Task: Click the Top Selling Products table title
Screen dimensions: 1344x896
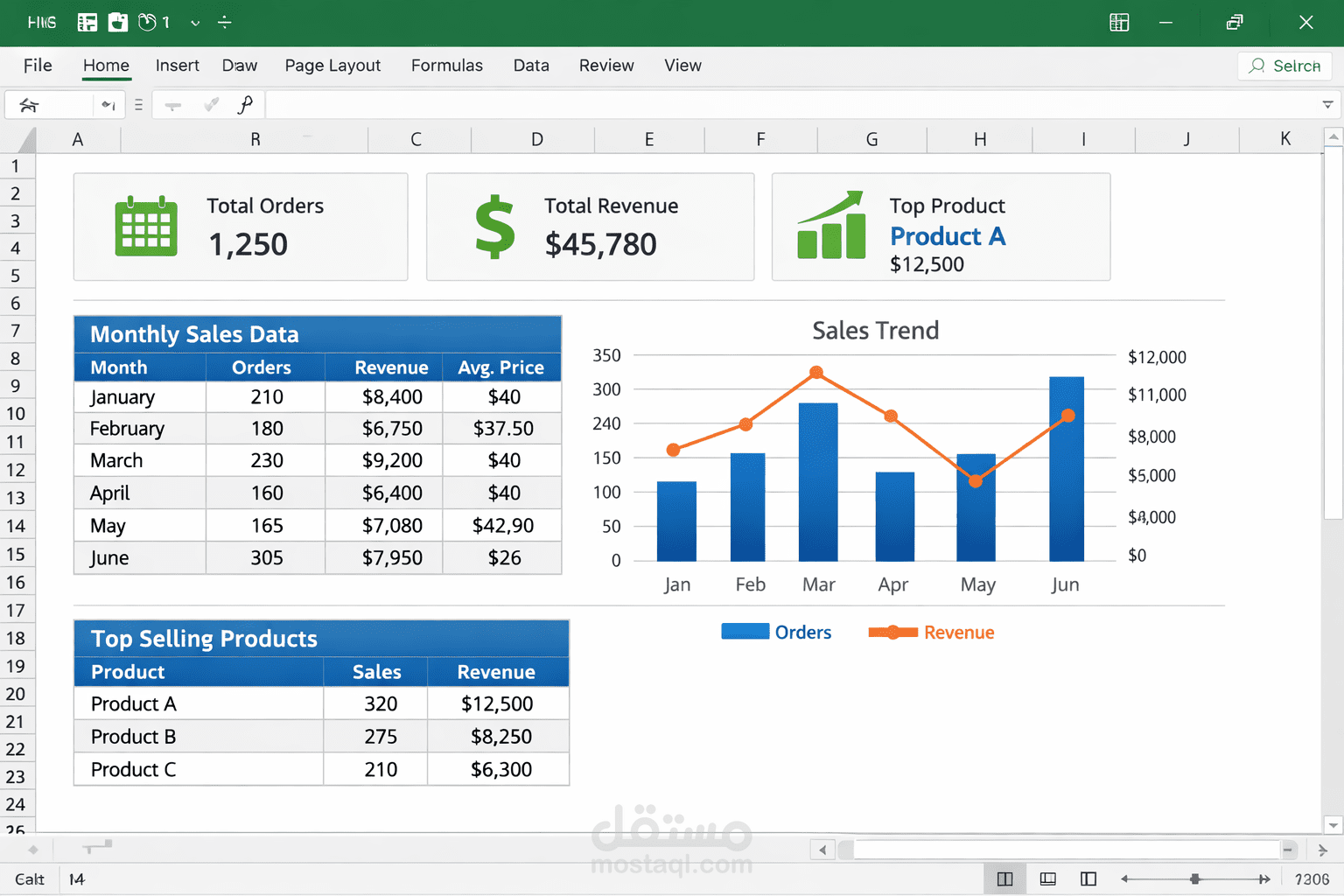Action: [x=204, y=639]
